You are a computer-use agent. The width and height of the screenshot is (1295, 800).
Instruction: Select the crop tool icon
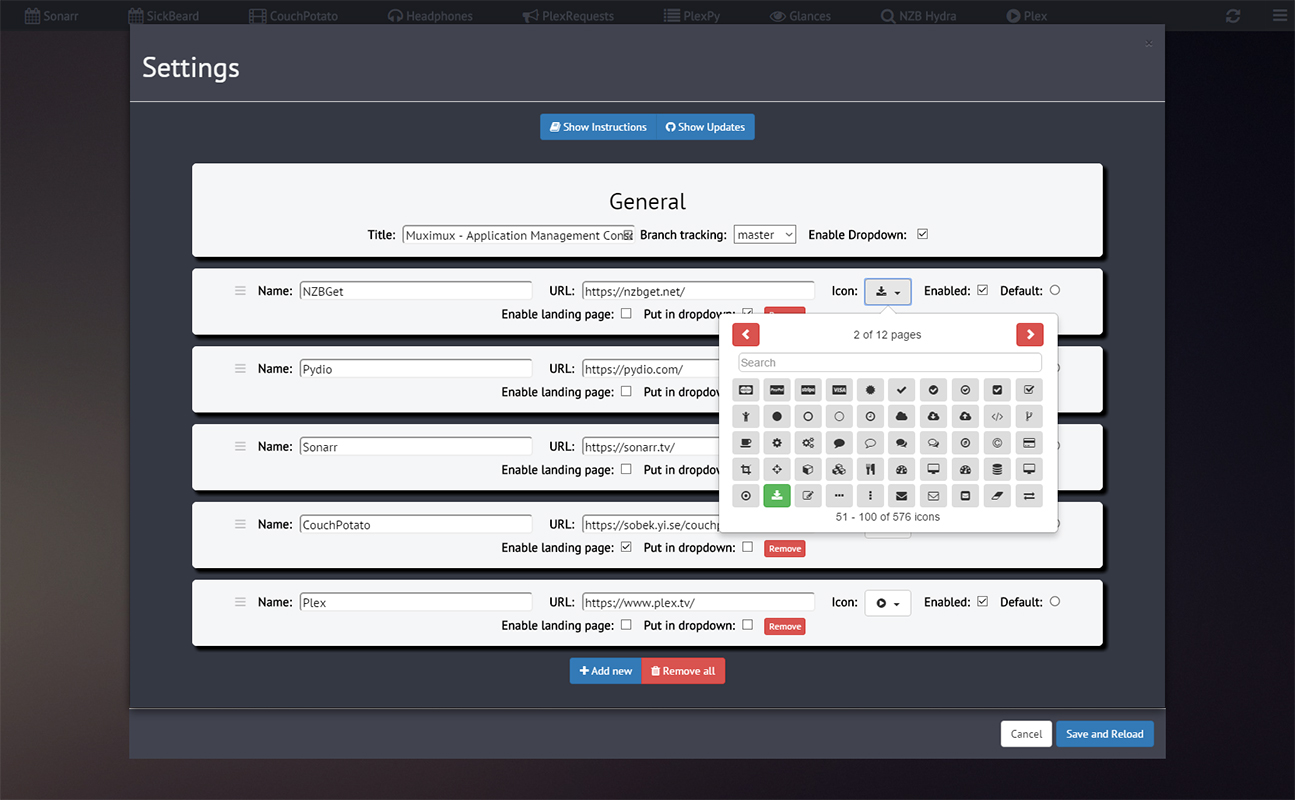(x=746, y=469)
